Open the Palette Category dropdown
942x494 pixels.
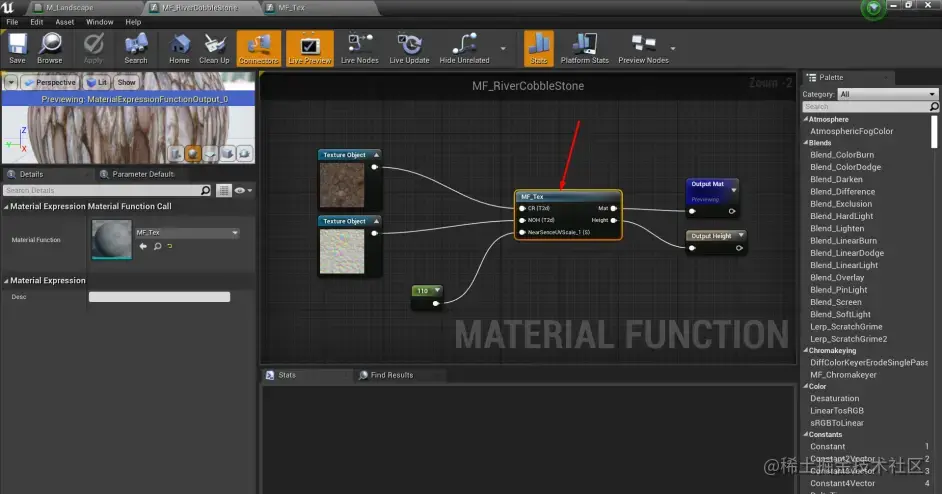point(887,94)
